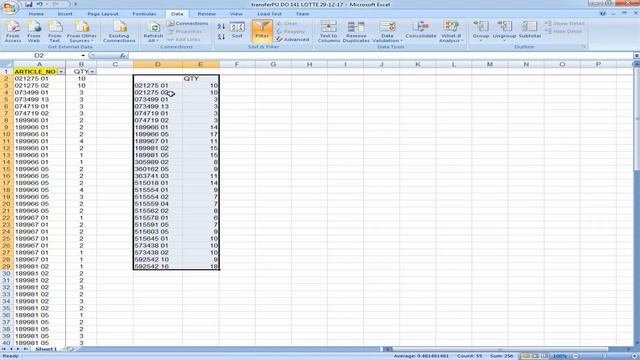Image resolution: width=640 pixels, height=360 pixels.
Task: Click Hide Detail
Action: click(x=563, y=31)
